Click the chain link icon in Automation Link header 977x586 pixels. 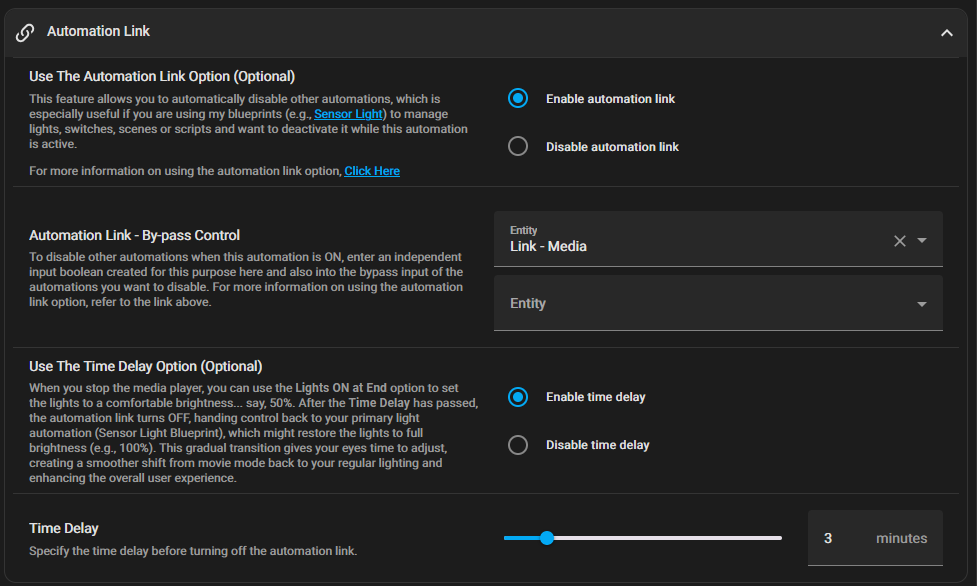click(25, 32)
